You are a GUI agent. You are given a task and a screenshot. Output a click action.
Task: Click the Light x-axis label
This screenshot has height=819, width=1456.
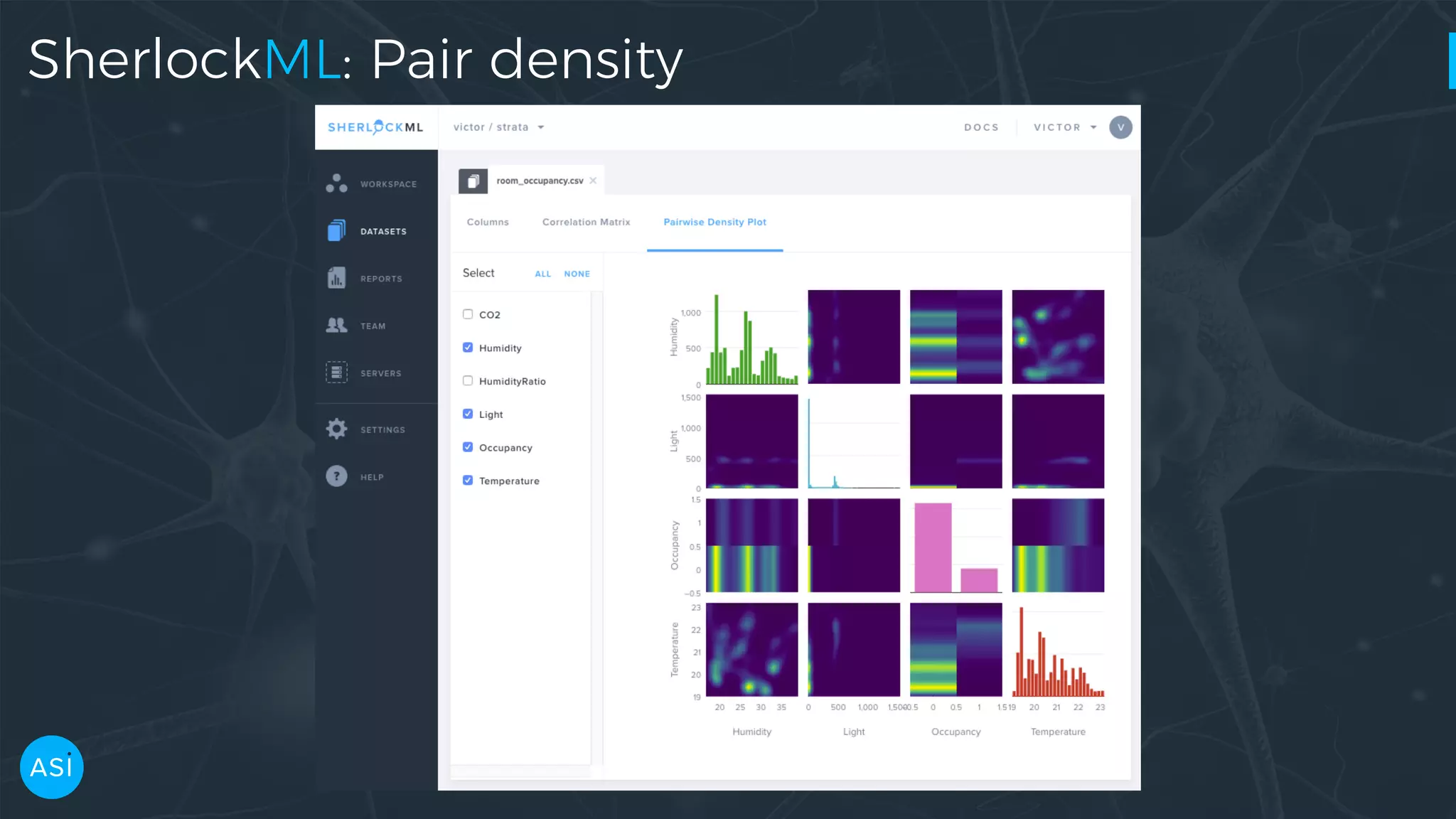[x=854, y=732]
